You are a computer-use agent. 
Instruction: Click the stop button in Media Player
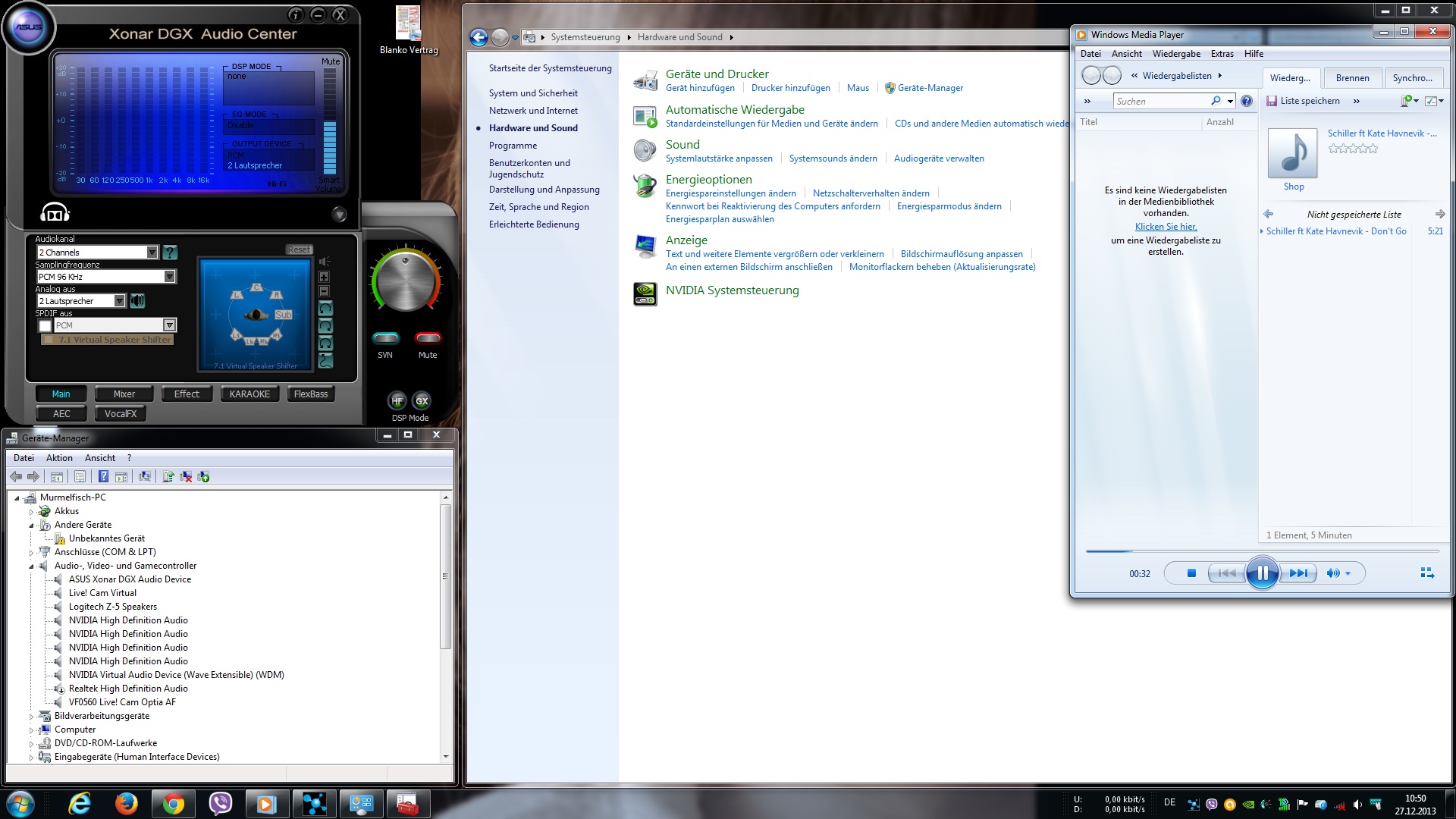tap(1191, 573)
